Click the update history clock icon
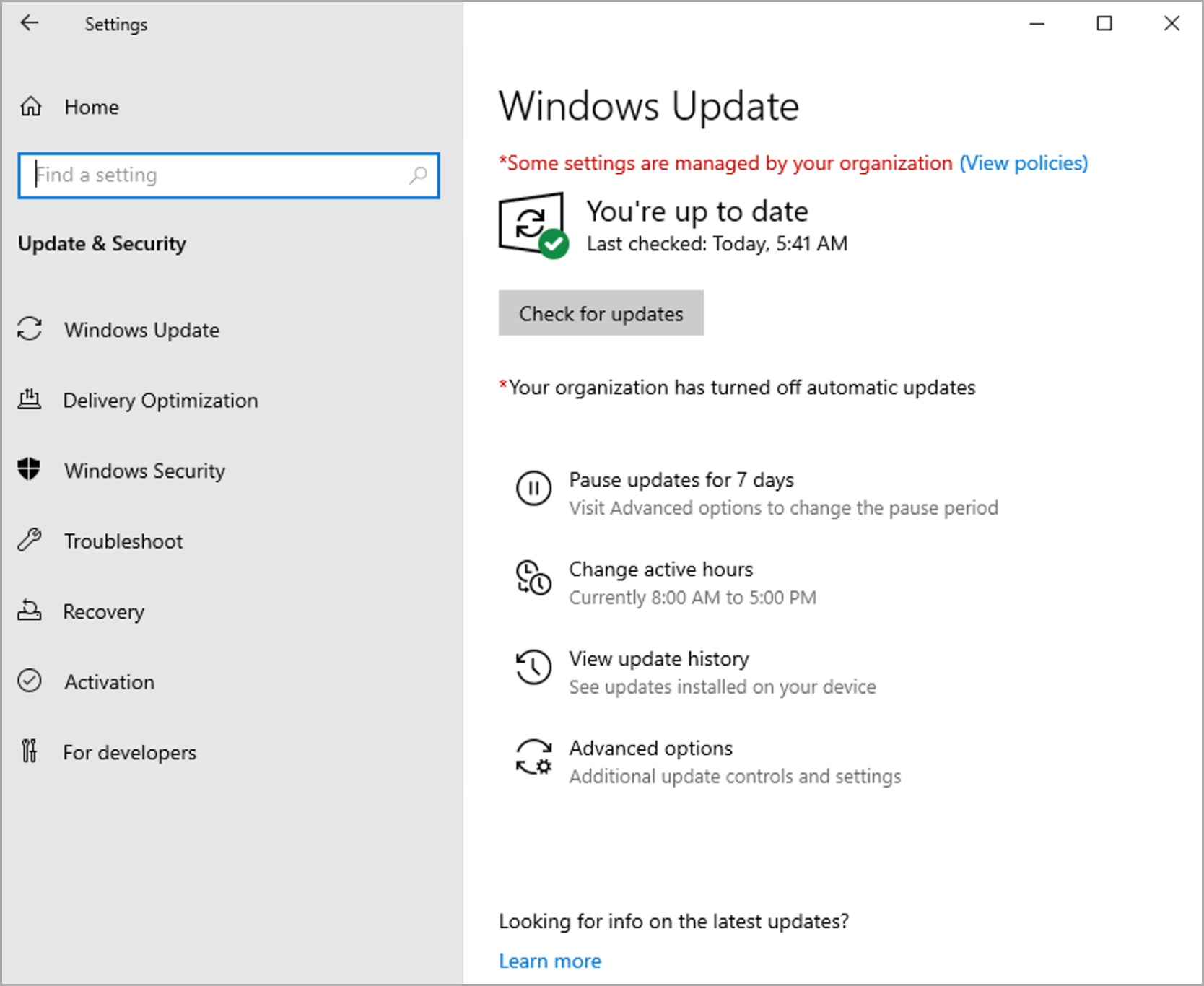This screenshot has width=1204, height=986. pyautogui.click(x=533, y=667)
